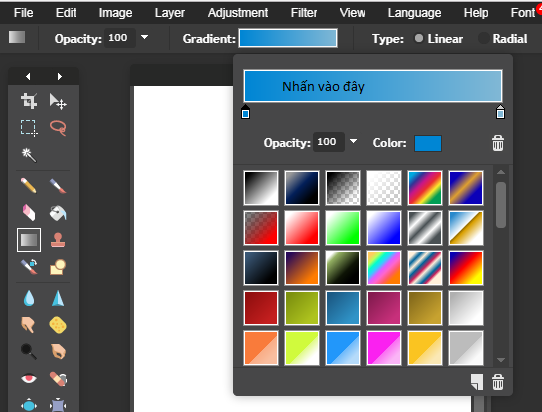
Task: Delete the selected gradient color stop
Action: (x=498, y=143)
